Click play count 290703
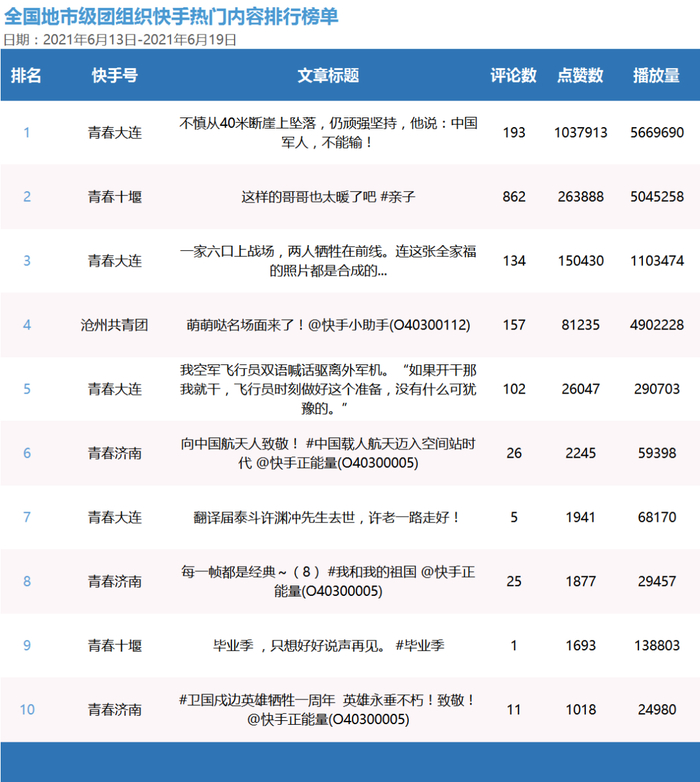Viewport: 700px width, 782px height. click(657, 389)
